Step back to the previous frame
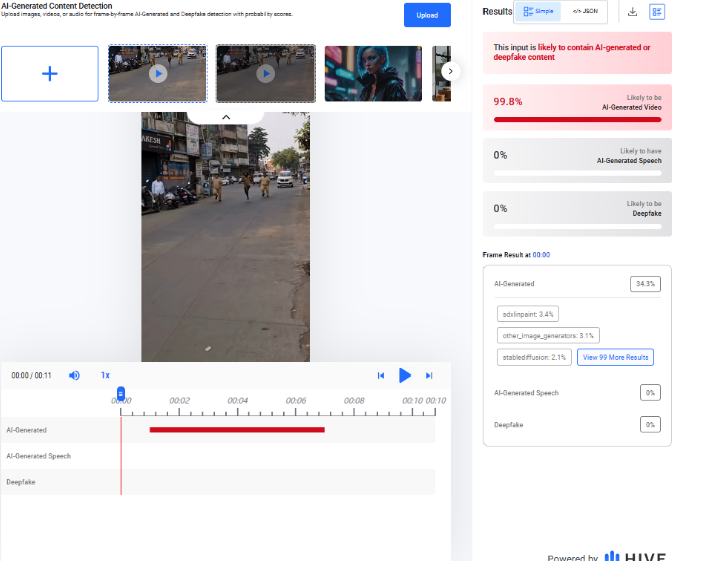The image size is (703, 561). point(381,375)
